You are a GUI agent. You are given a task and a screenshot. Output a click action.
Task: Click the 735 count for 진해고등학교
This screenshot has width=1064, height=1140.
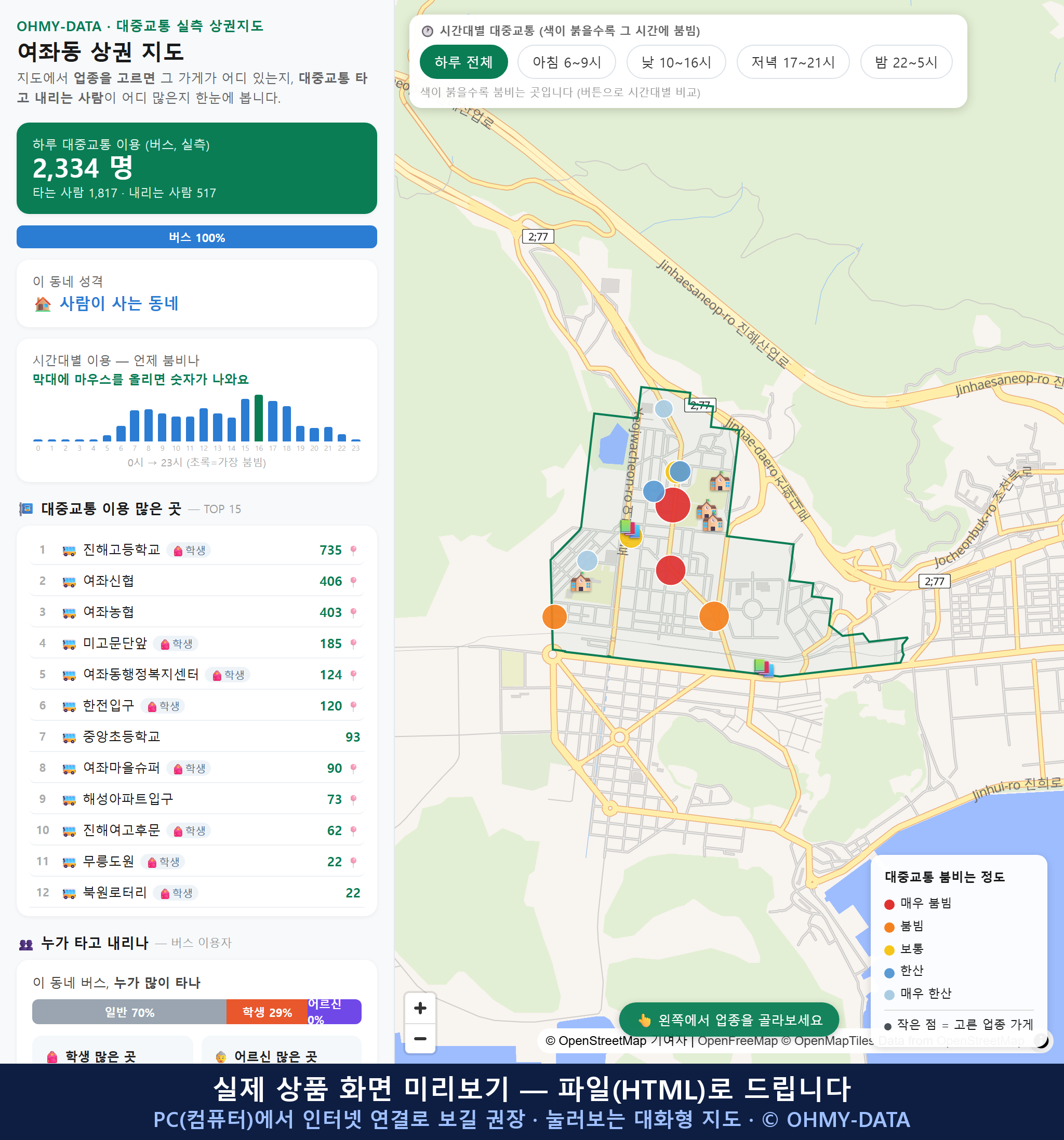coord(330,551)
